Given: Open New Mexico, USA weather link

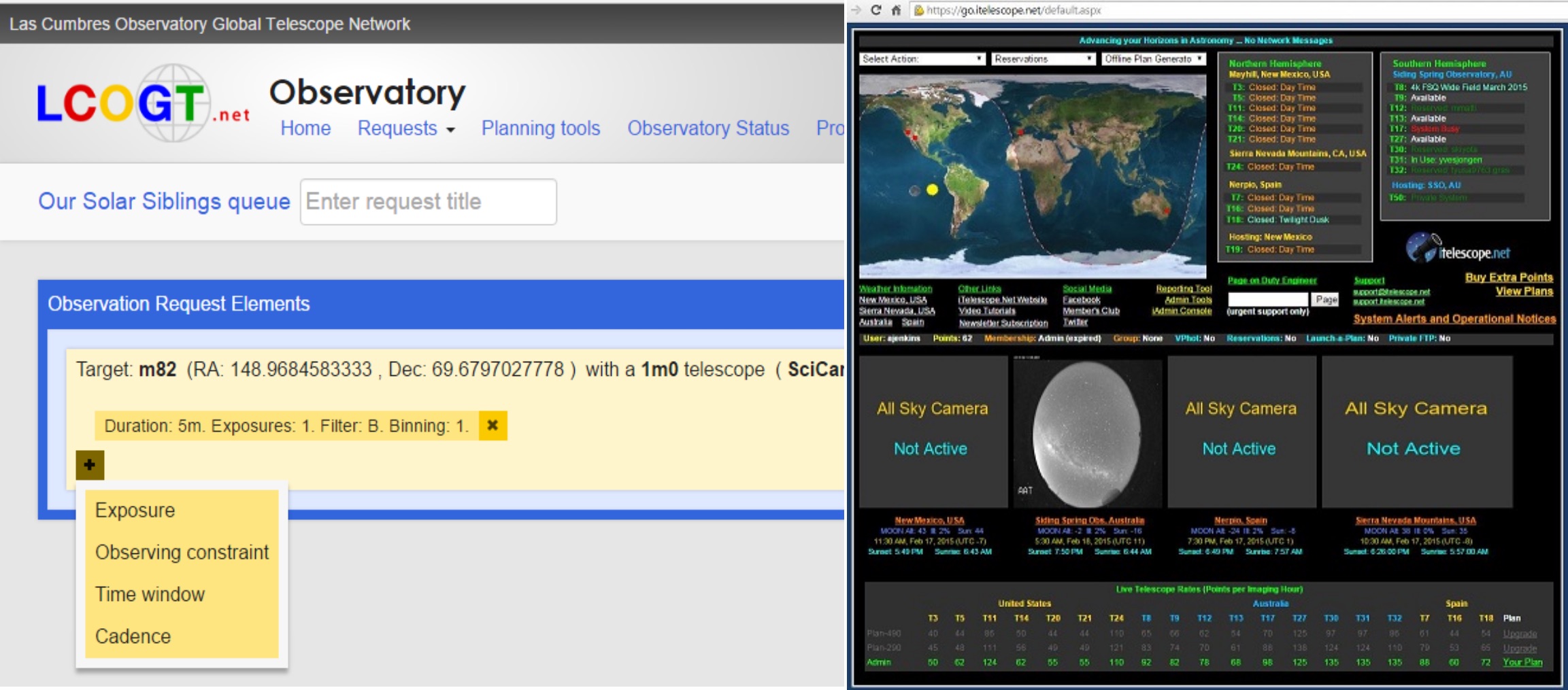Looking at the screenshot, I should tap(893, 300).
